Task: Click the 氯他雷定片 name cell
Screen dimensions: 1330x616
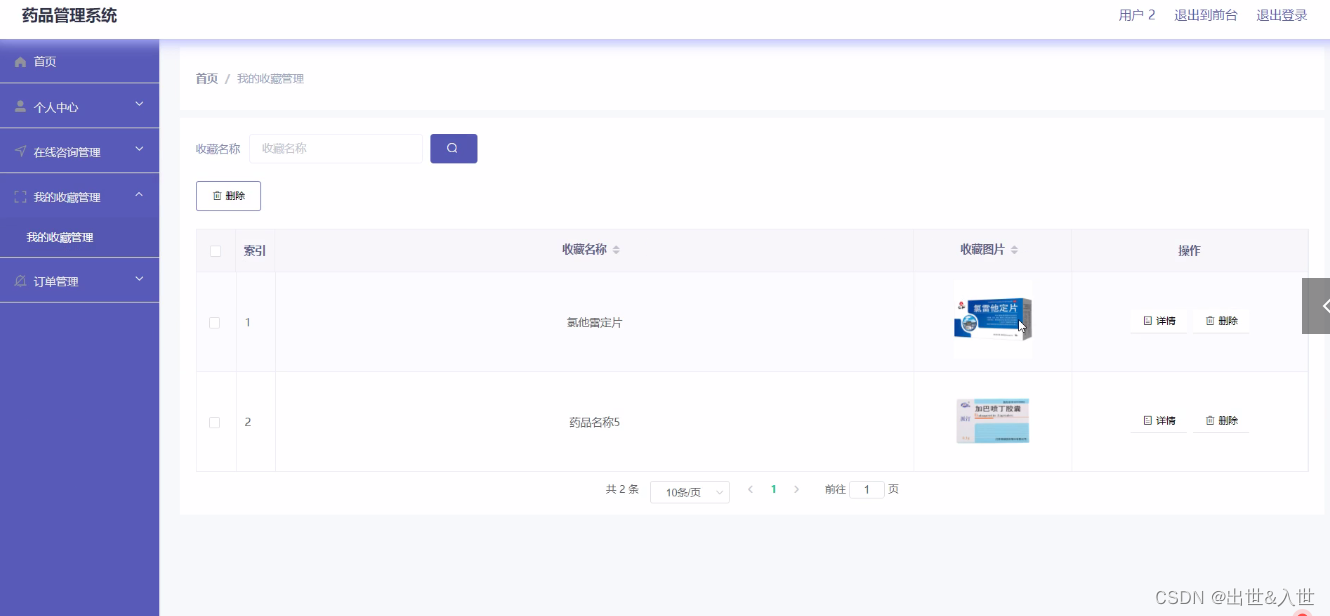Action: pyautogui.click(x=594, y=323)
